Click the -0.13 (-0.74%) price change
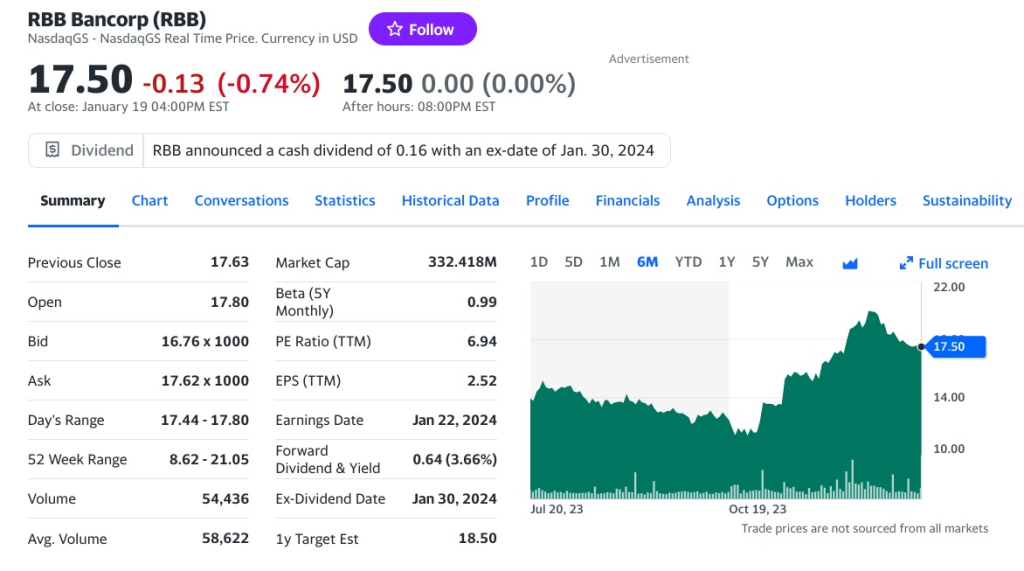Viewport: 1024px width, 571px height. point(231,84)
